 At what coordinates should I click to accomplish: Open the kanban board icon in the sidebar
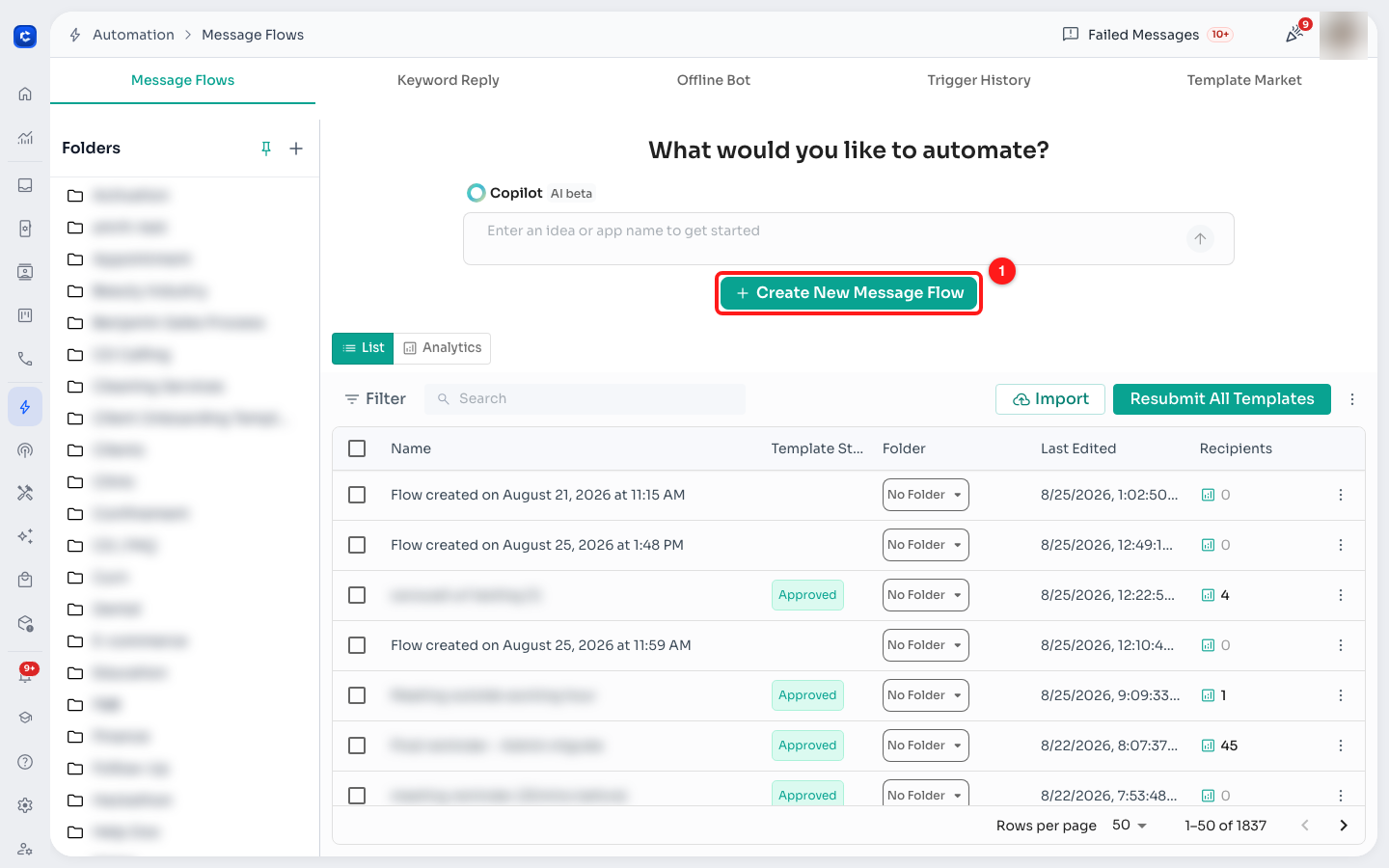click(25, 315)
